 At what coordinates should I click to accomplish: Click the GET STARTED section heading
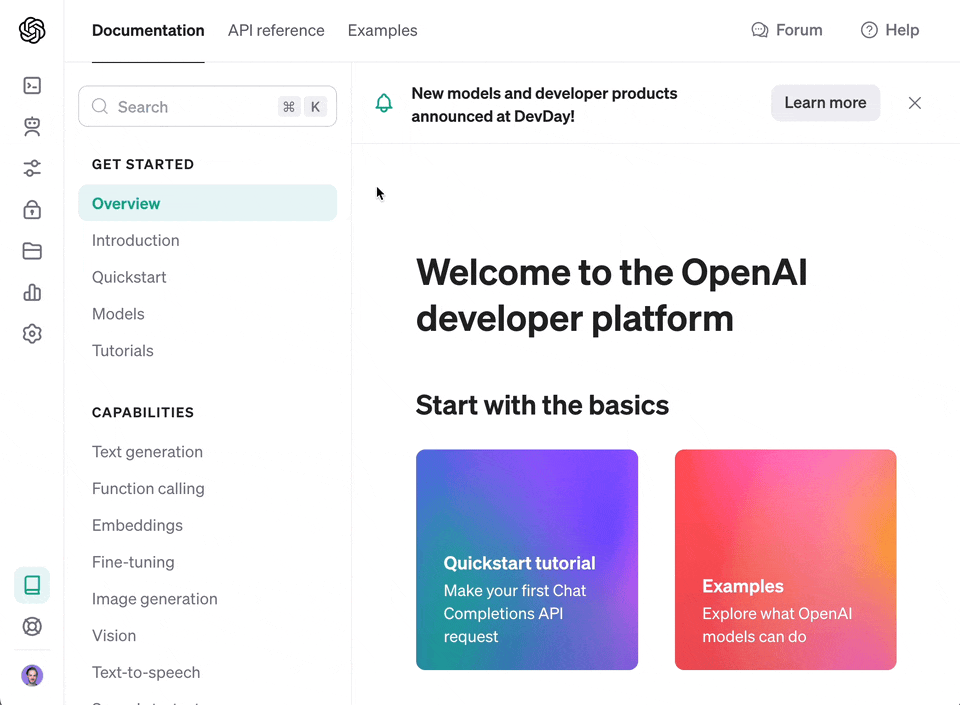click(x=143, y=164)
